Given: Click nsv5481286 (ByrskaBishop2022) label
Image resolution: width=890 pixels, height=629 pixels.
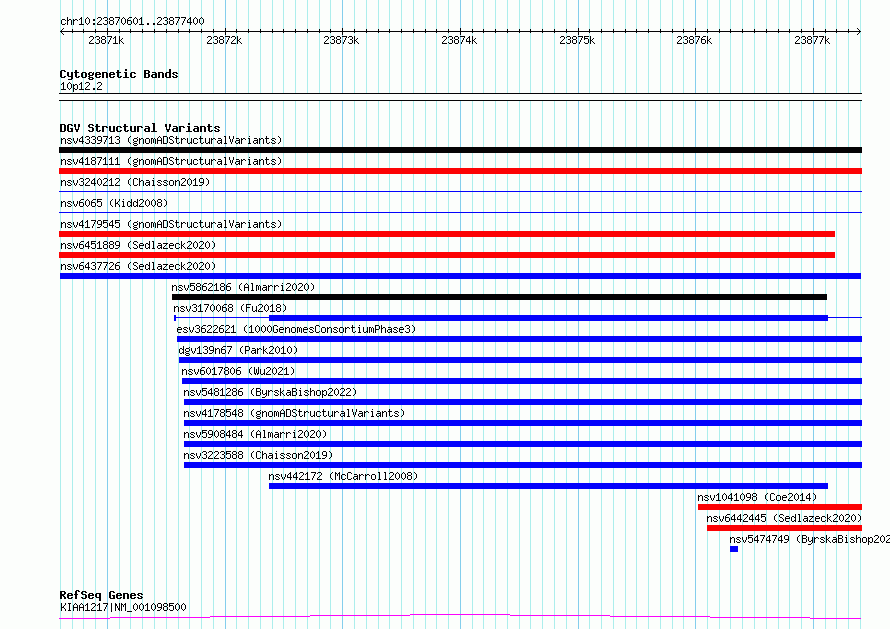Looking at the screenshot, I should coord(270,392).
